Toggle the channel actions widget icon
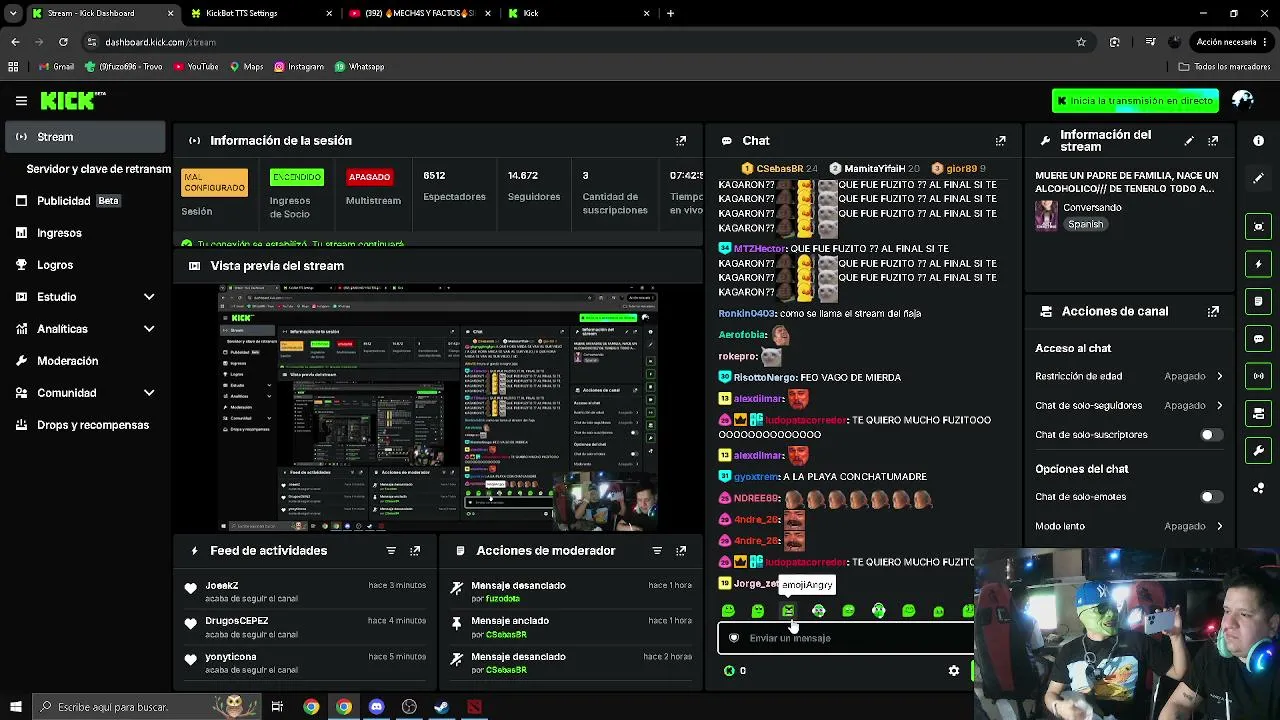This screenshot has width=1280, height=720. (1259, 413)
